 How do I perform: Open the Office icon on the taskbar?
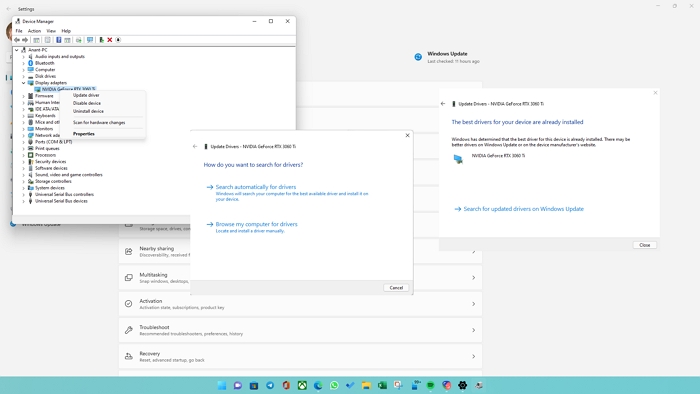(x=286, y=385)
